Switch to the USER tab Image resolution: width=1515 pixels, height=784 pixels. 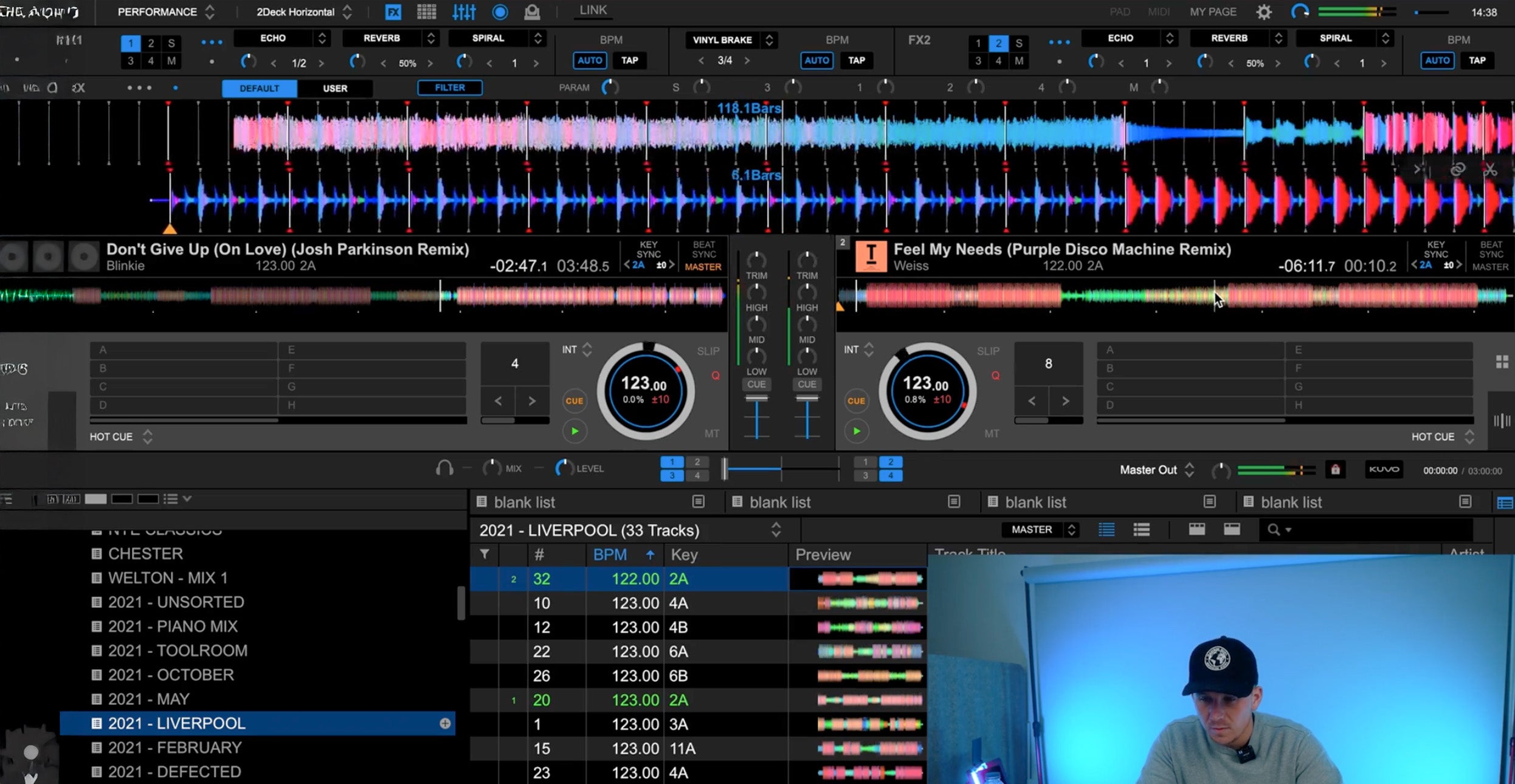tap(335, 88)
